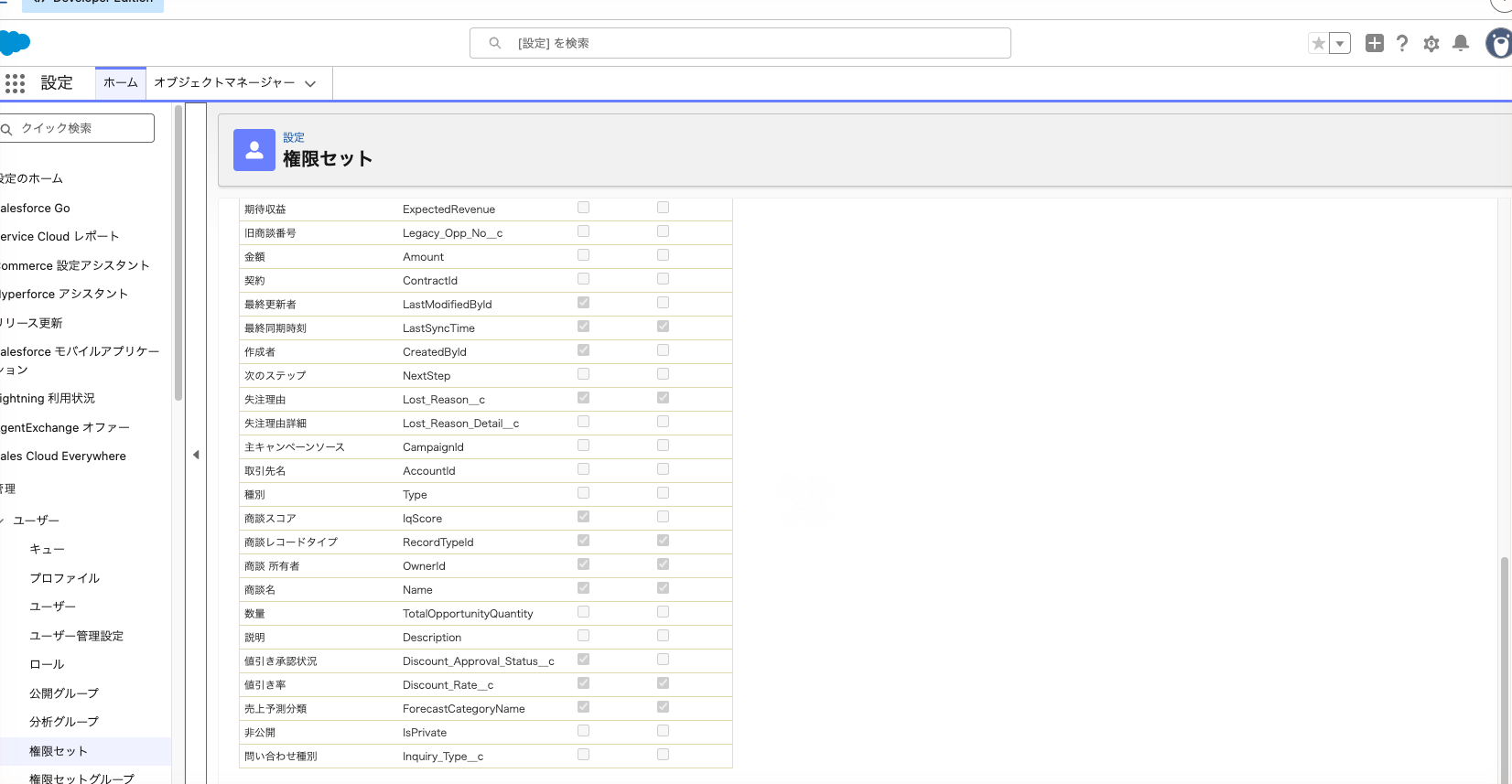Toggle first checkbox for NextStep row
Viewport: 1512px width, 784px height.
click(583, 374)
